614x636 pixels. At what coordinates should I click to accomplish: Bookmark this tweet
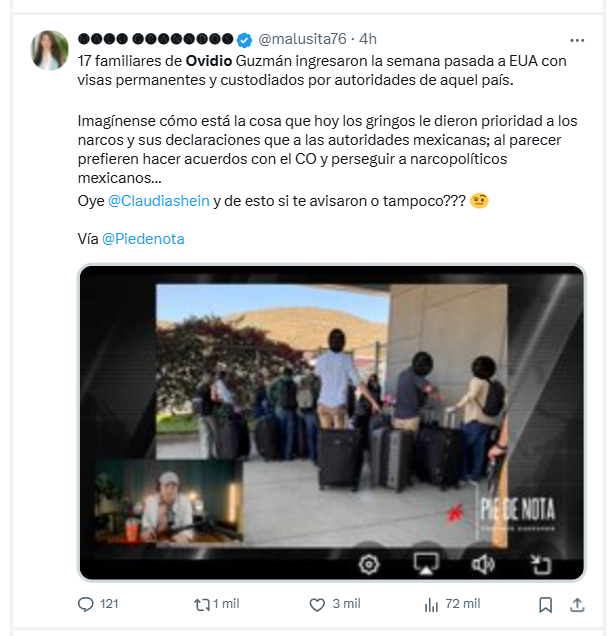coord(545,605)
